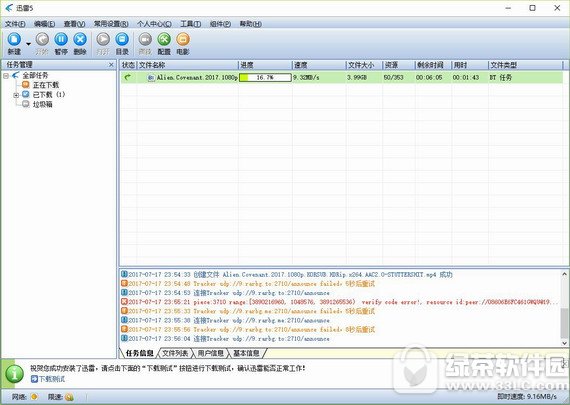This screenshot has width=570, height=405.
Task: Click the Xunlei bird icon beside 全部任务
Action: coord(15,76)
